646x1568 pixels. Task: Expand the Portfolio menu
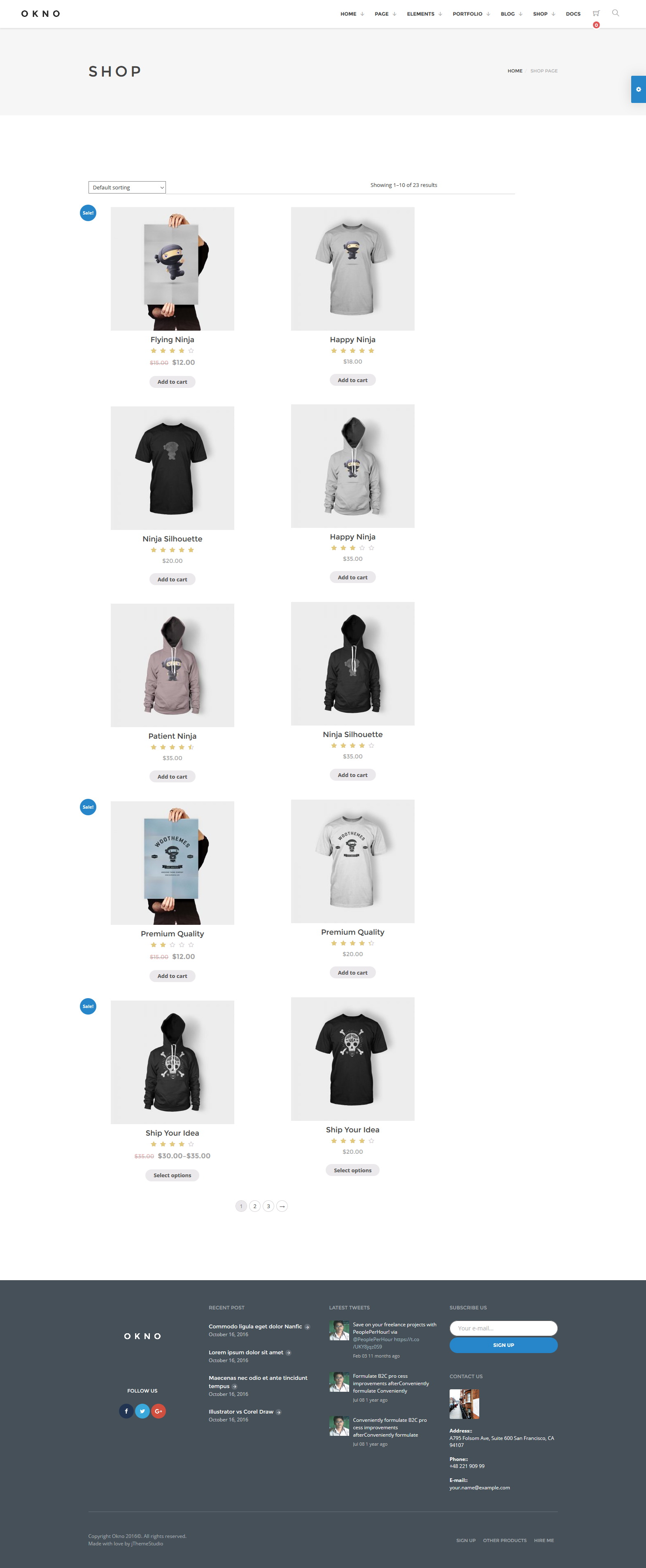pos(471,14)
